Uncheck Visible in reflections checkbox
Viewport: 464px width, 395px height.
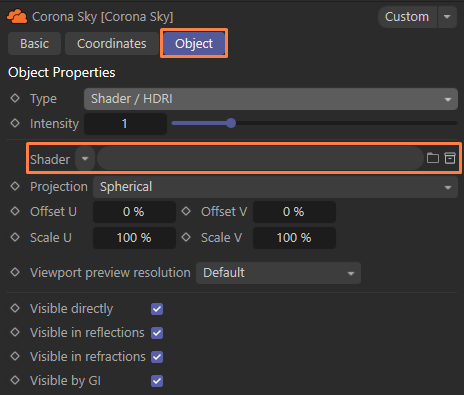coord(157,333)
